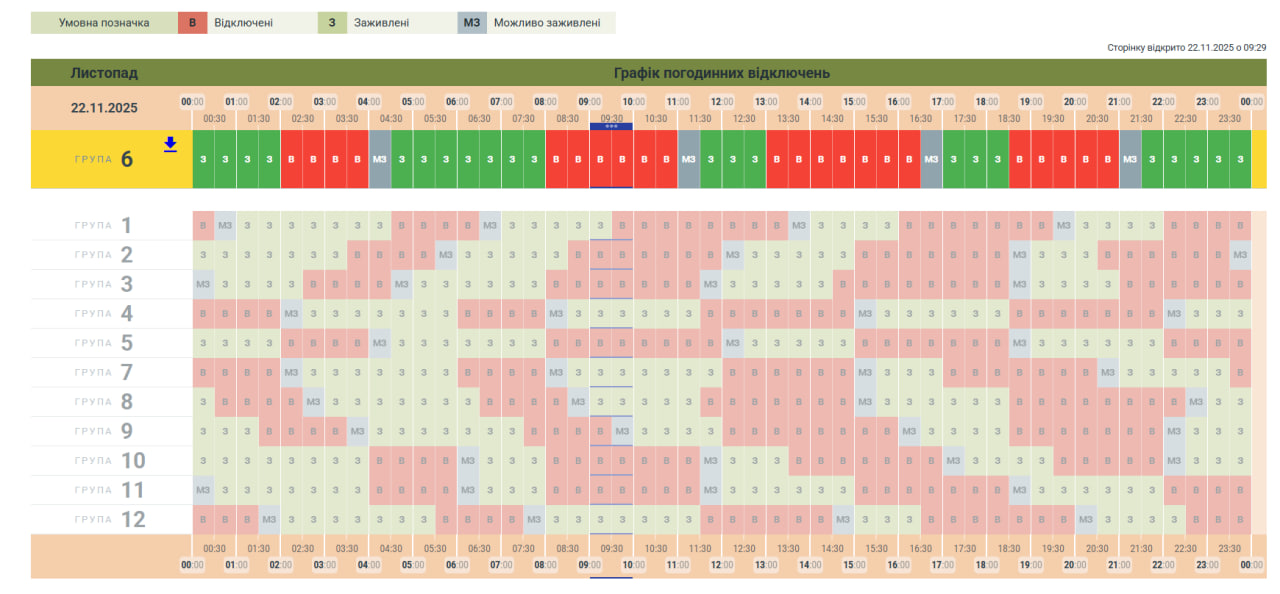Screen dimensions: 1280x594
Task: Click the Листопад month header
Action: [104, 73]
